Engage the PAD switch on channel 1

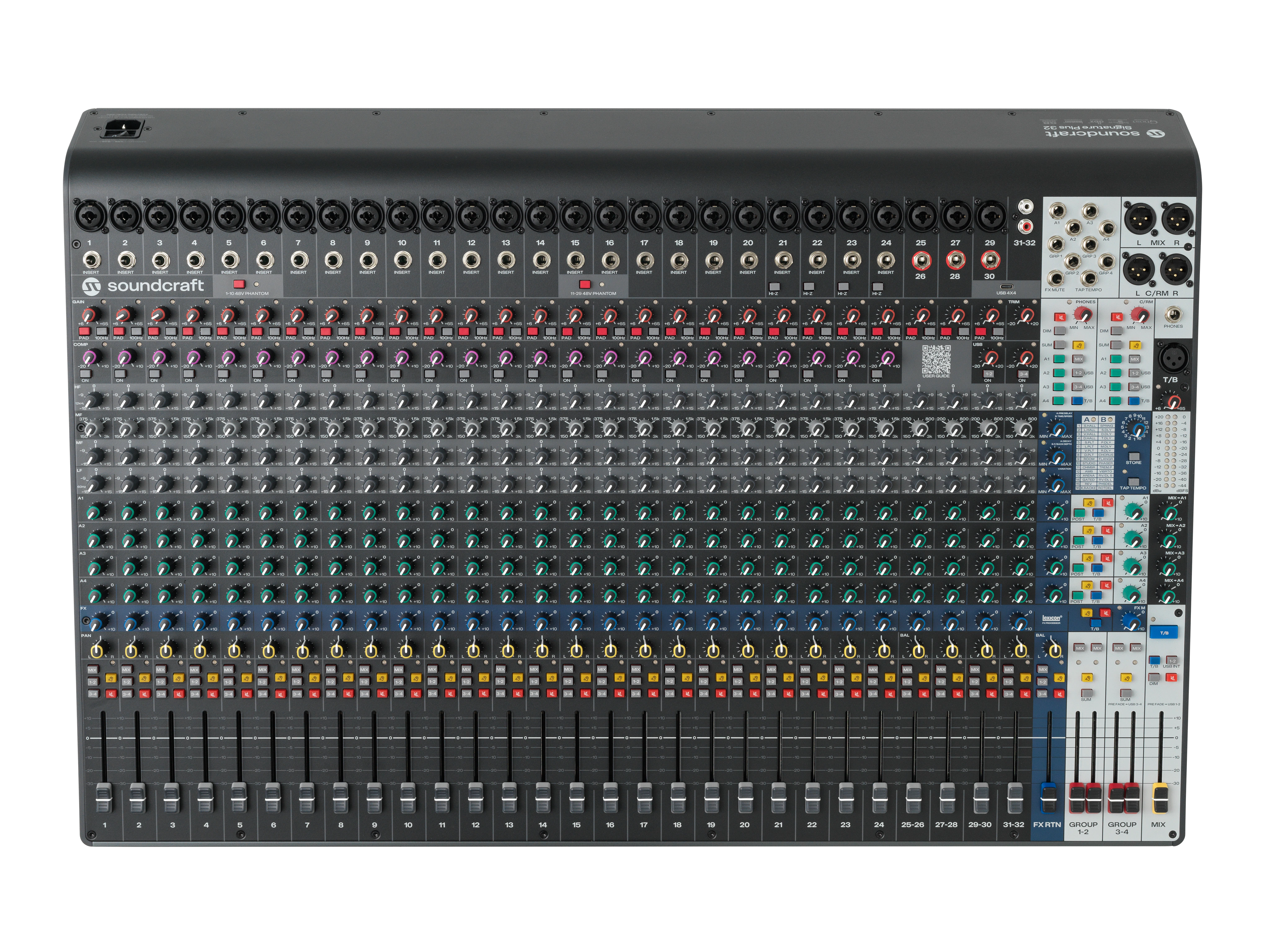pos(84,332)
